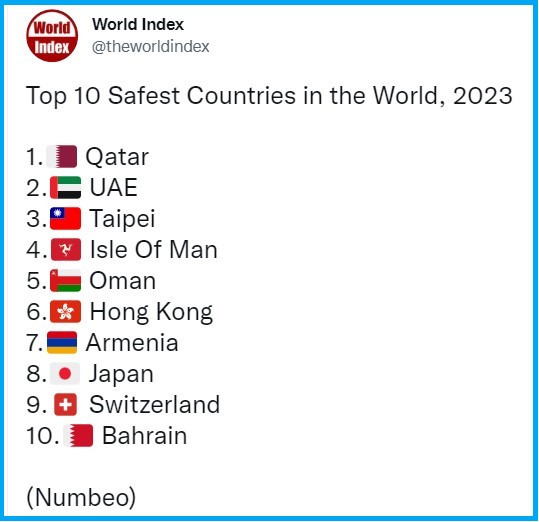Viewport: 539px width, 522px height.
Task: Open the @theworldindex handle link
Action: [x=151, y=46]
